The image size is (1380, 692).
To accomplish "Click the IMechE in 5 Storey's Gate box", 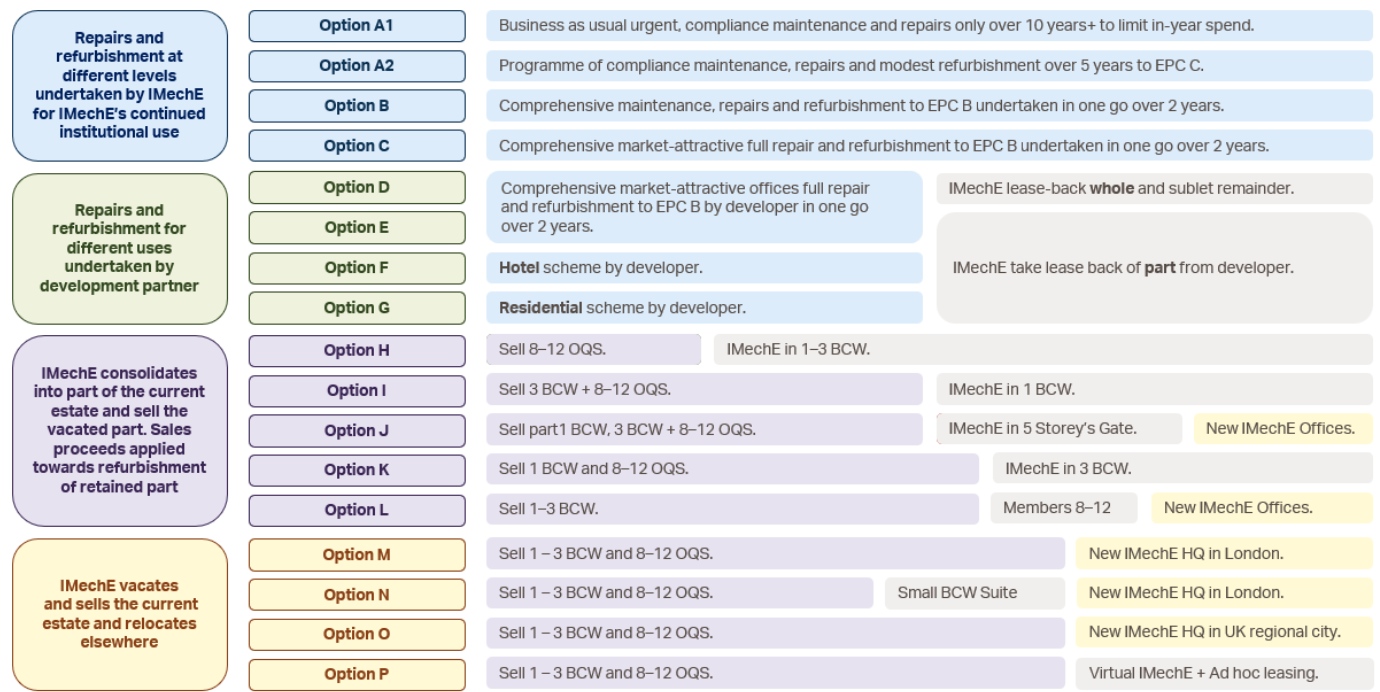I will point(1060,429).
